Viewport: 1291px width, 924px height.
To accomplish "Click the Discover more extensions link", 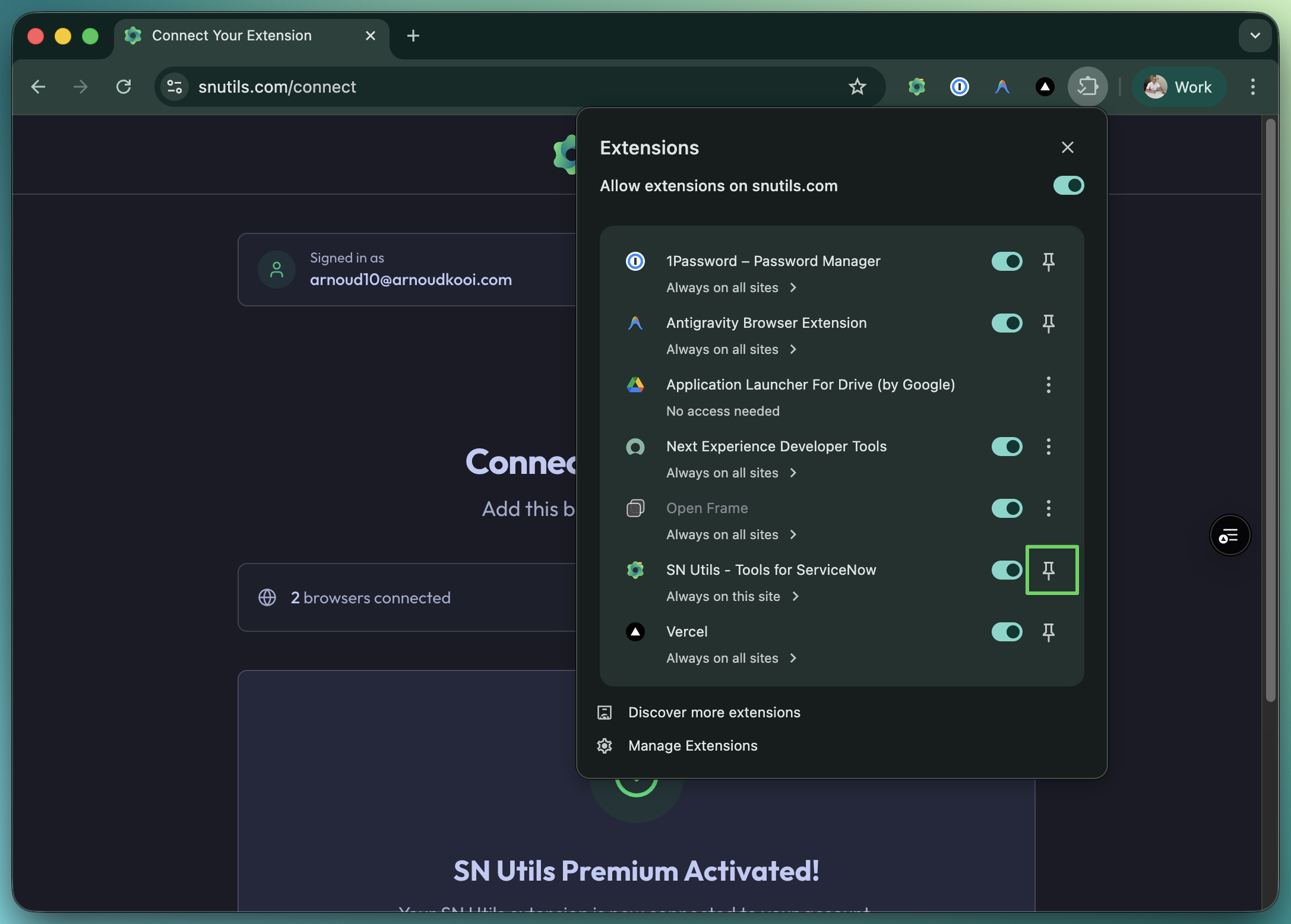I will pos(714,712).
